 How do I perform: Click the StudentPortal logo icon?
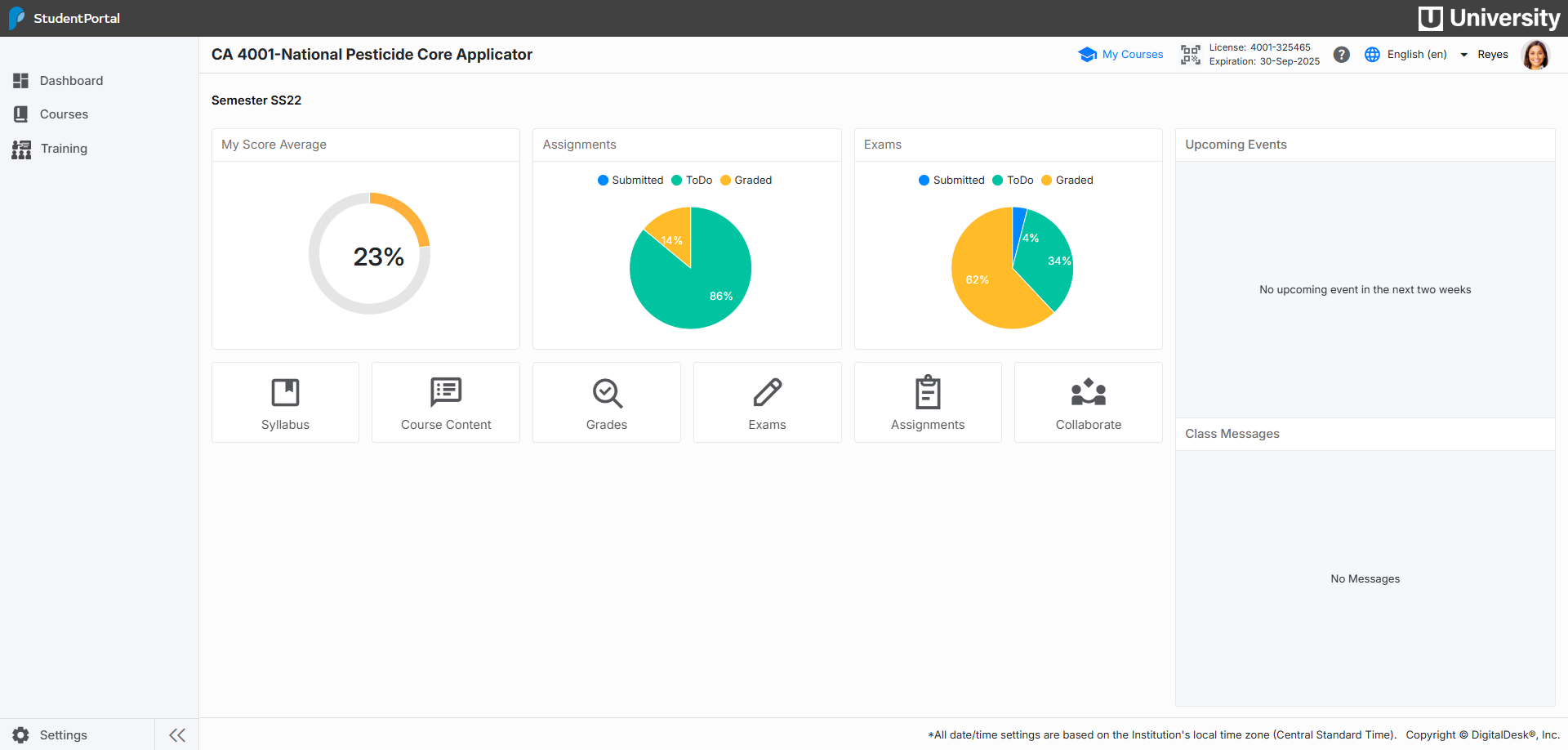[x=16, y=18]
